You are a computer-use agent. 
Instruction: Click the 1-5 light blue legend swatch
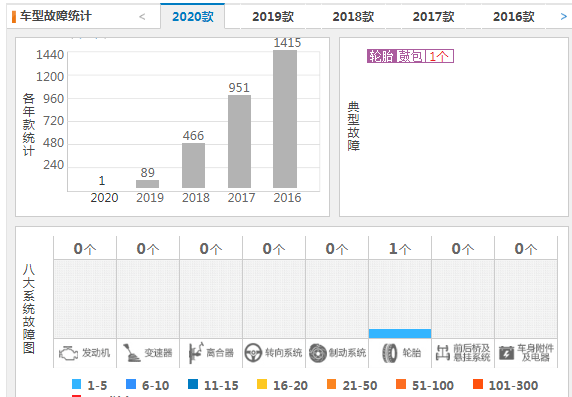click(x=77, y=384)
